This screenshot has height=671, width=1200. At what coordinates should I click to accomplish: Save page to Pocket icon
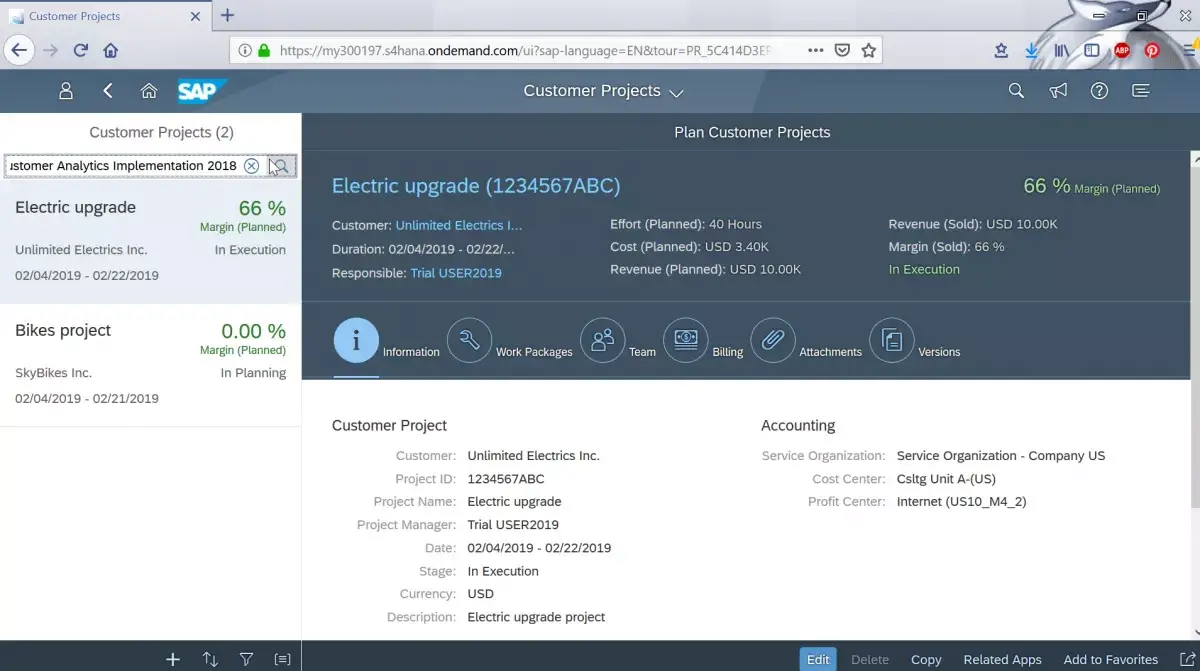(x=843, y=50)
